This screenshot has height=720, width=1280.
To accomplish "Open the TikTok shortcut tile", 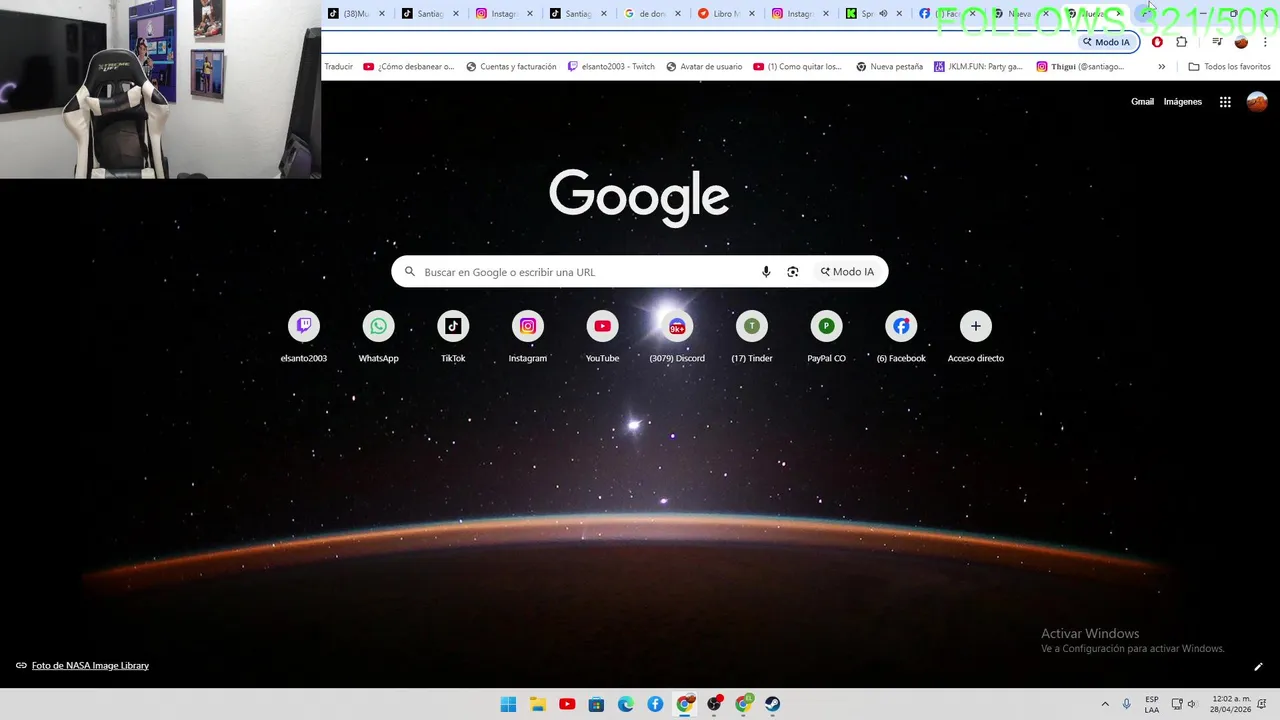I will 453,336.
